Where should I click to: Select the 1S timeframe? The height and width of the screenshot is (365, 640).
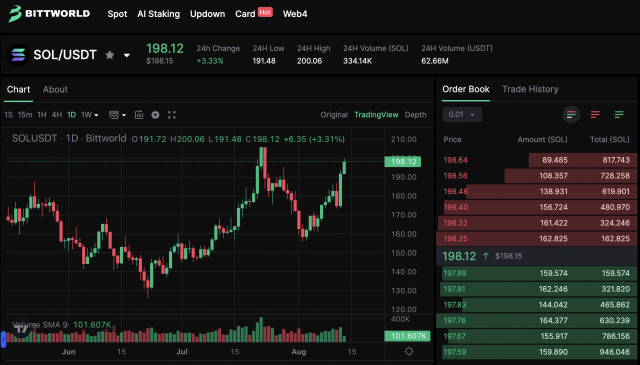pos(9,115)
